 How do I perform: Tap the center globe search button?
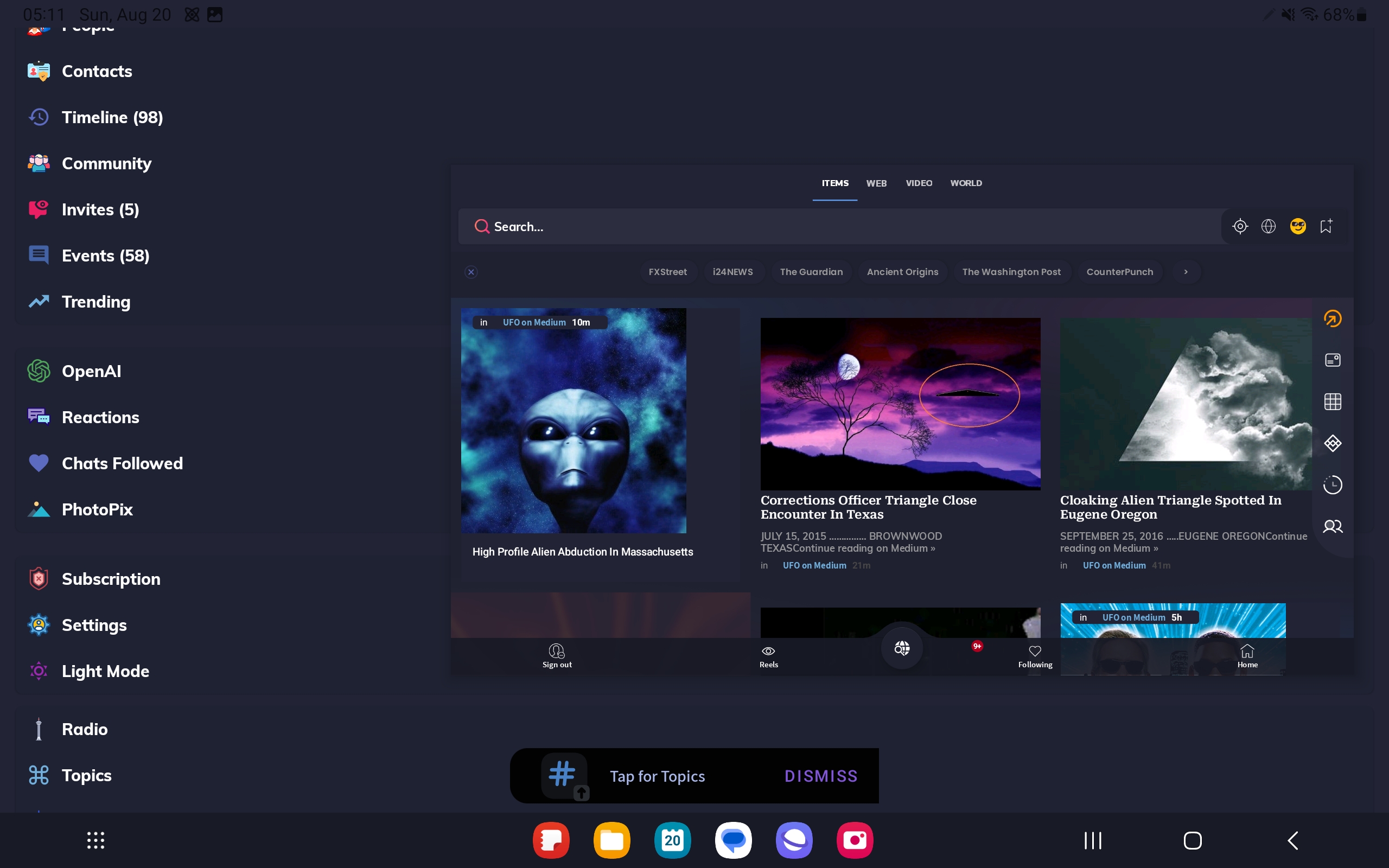click(902, 648)
